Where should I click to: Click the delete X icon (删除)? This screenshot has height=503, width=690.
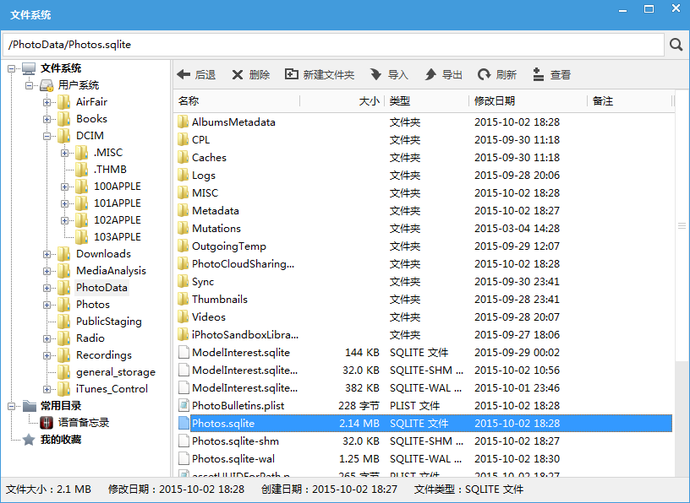[237, 75]
